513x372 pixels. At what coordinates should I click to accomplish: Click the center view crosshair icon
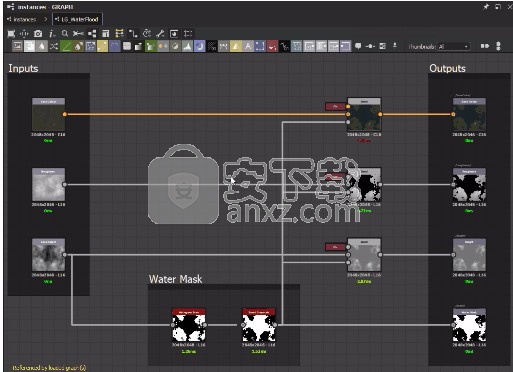[24, 34]
